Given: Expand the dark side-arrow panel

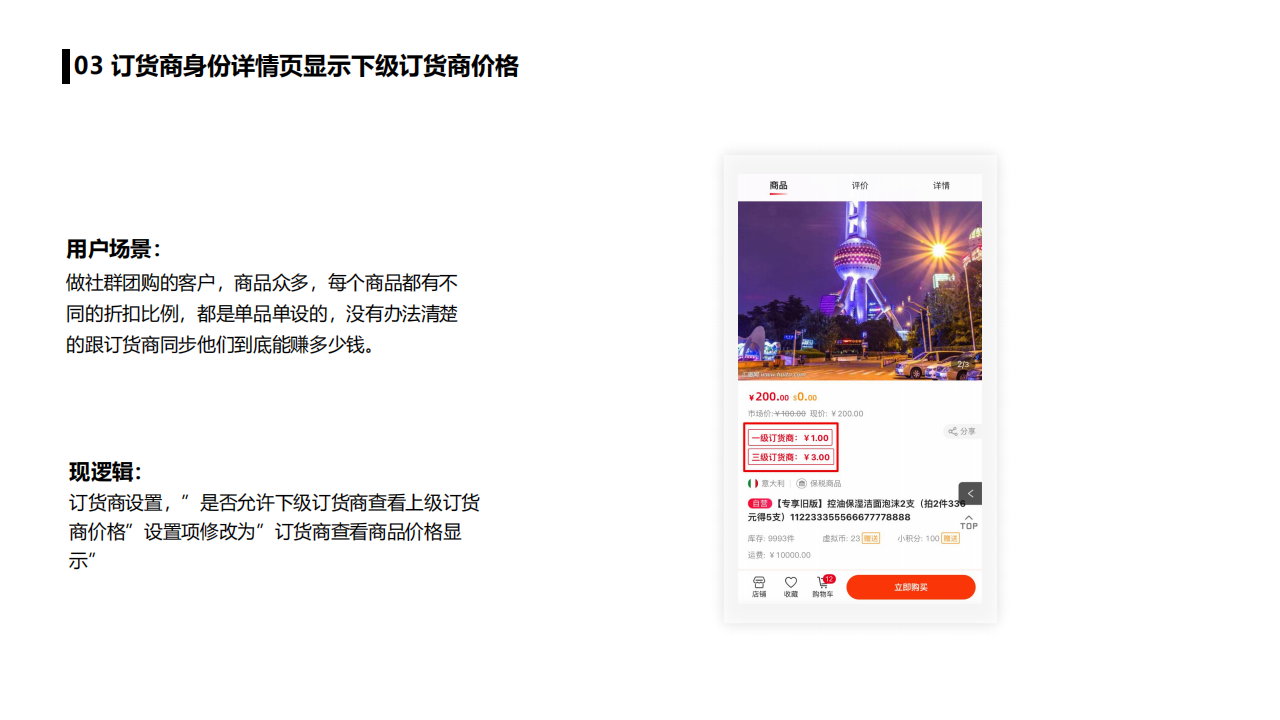Looking at the screenshot, I should pos(970,493).
